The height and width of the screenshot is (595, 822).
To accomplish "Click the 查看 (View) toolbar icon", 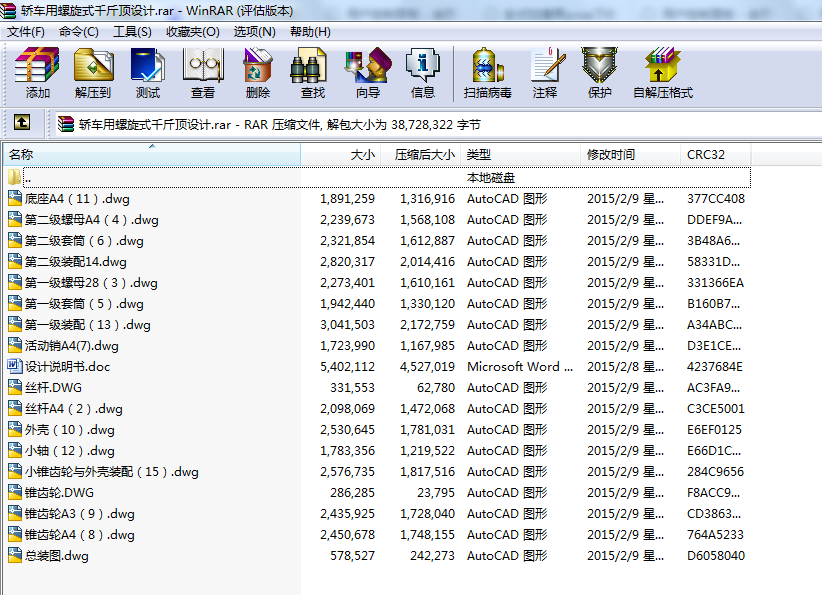I will tap(203, 65).
